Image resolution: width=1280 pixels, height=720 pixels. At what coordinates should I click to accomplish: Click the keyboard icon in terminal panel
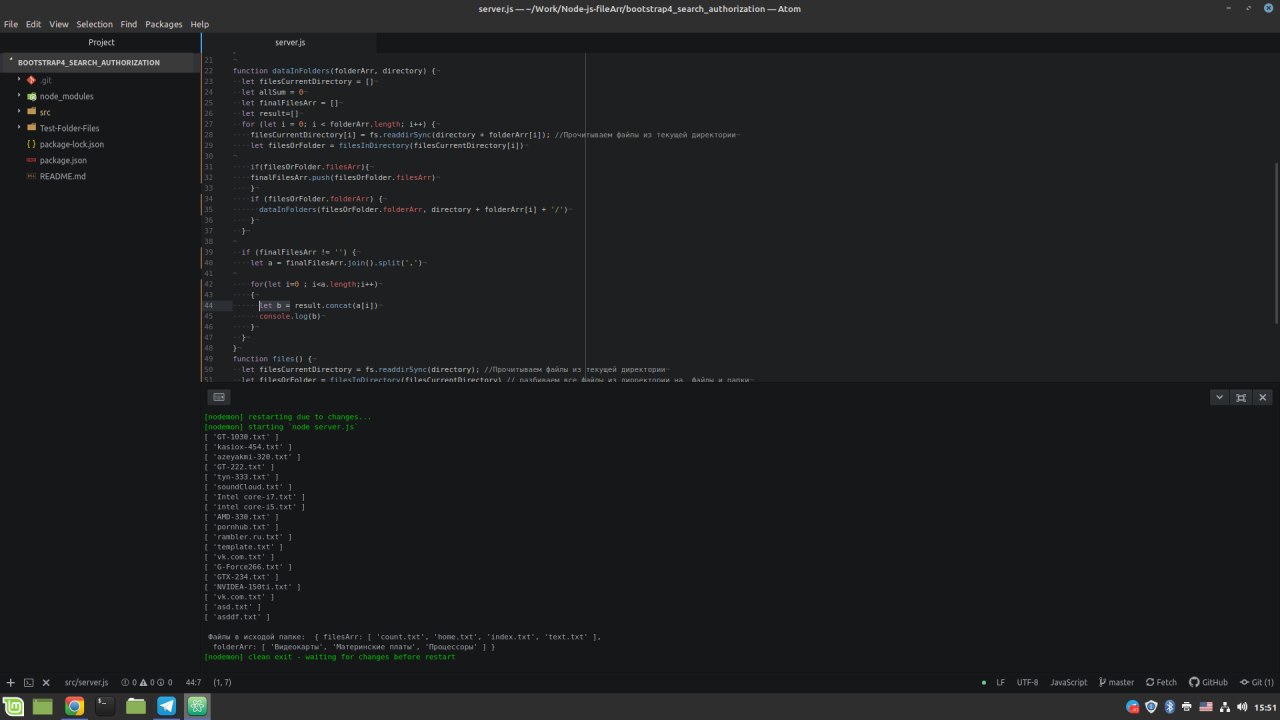coord(219,397)
